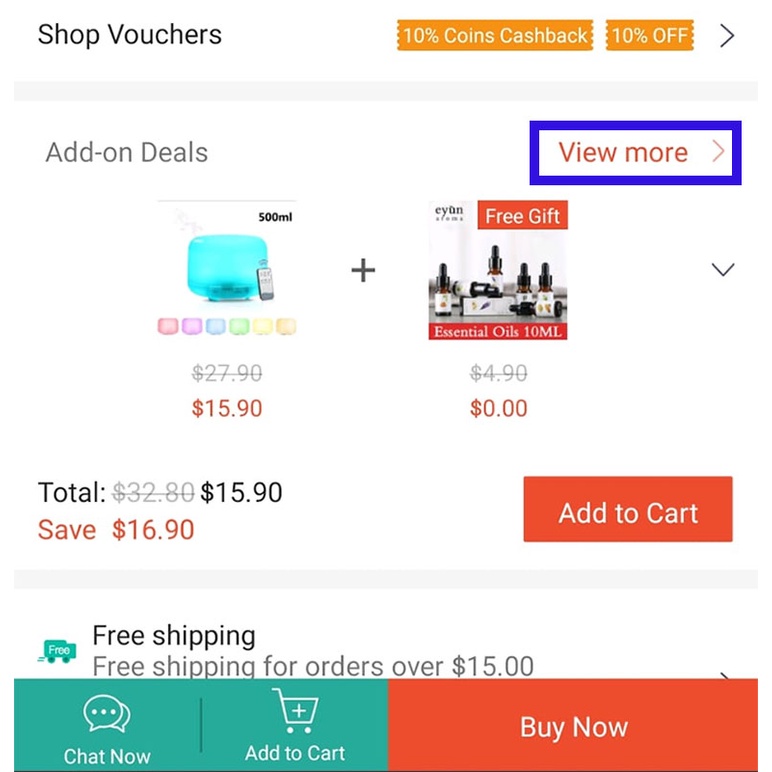This screenshot has height=772, width=772.
Task: Open Shop Vouchers via right chevron
Action: (727, 35)
